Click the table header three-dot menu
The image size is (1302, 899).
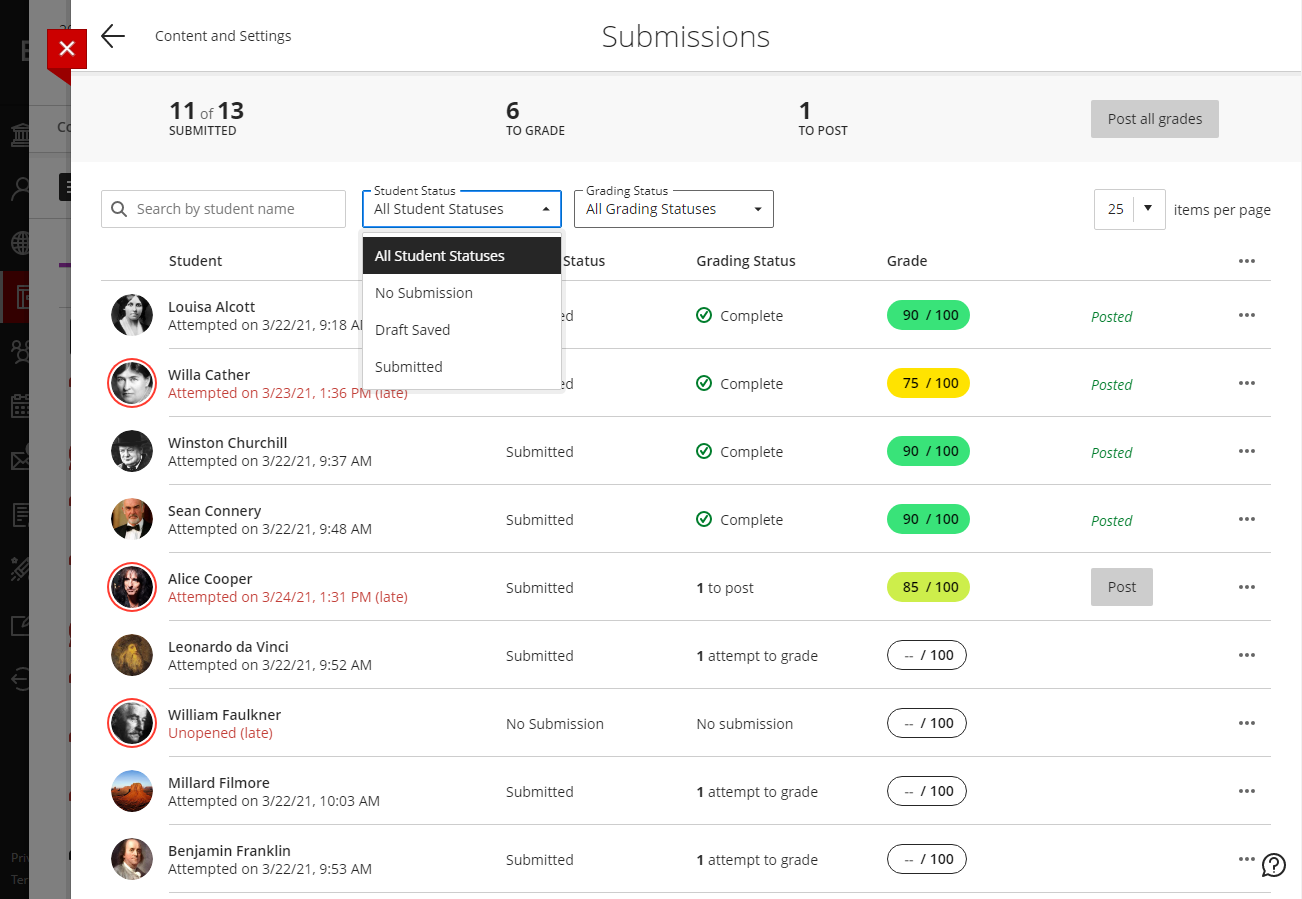coord(1246,261)
